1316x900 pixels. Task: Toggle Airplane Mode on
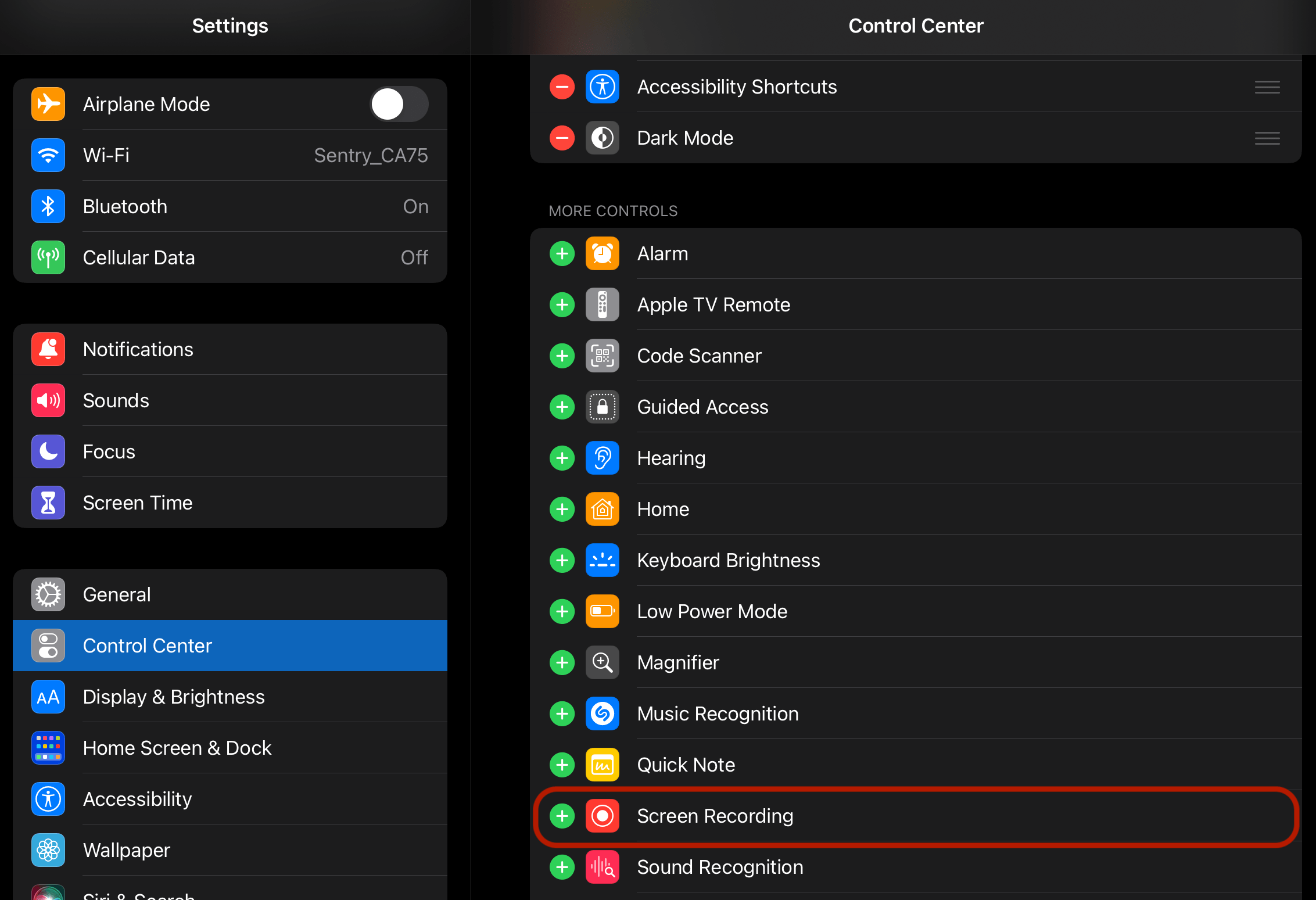(399, 104)
